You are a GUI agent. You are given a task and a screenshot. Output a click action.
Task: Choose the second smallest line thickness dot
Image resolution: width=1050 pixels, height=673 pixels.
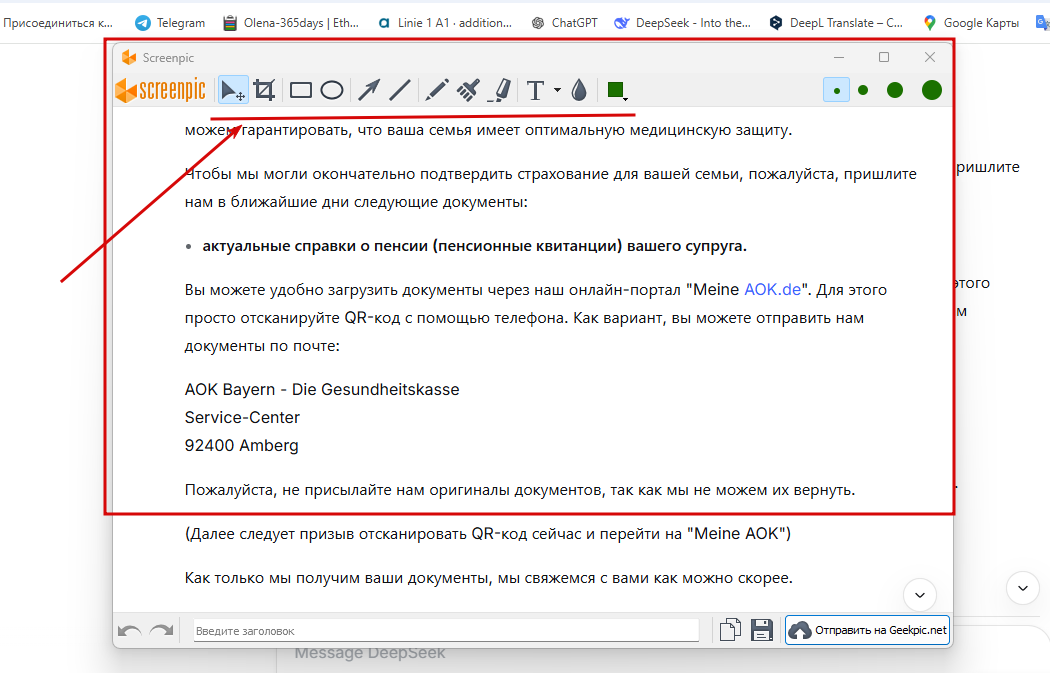point(863,90)
